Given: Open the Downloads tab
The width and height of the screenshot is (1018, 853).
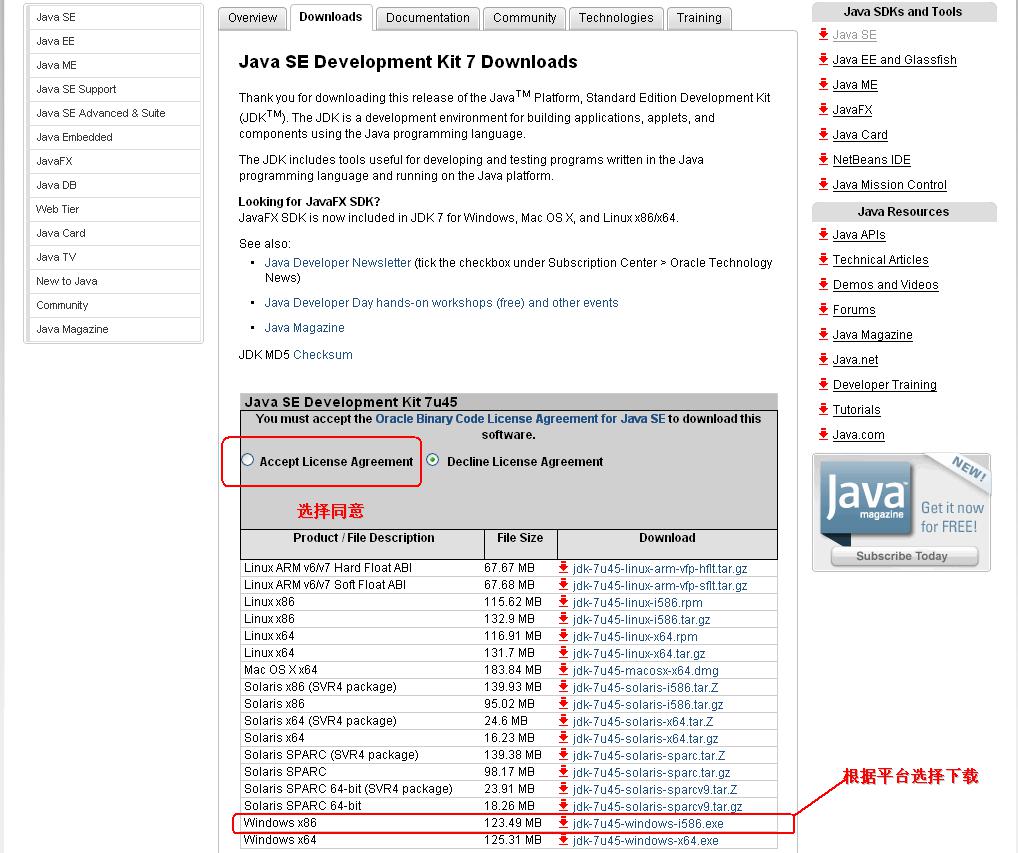Looking at the screenshot, I should [330, 17].
